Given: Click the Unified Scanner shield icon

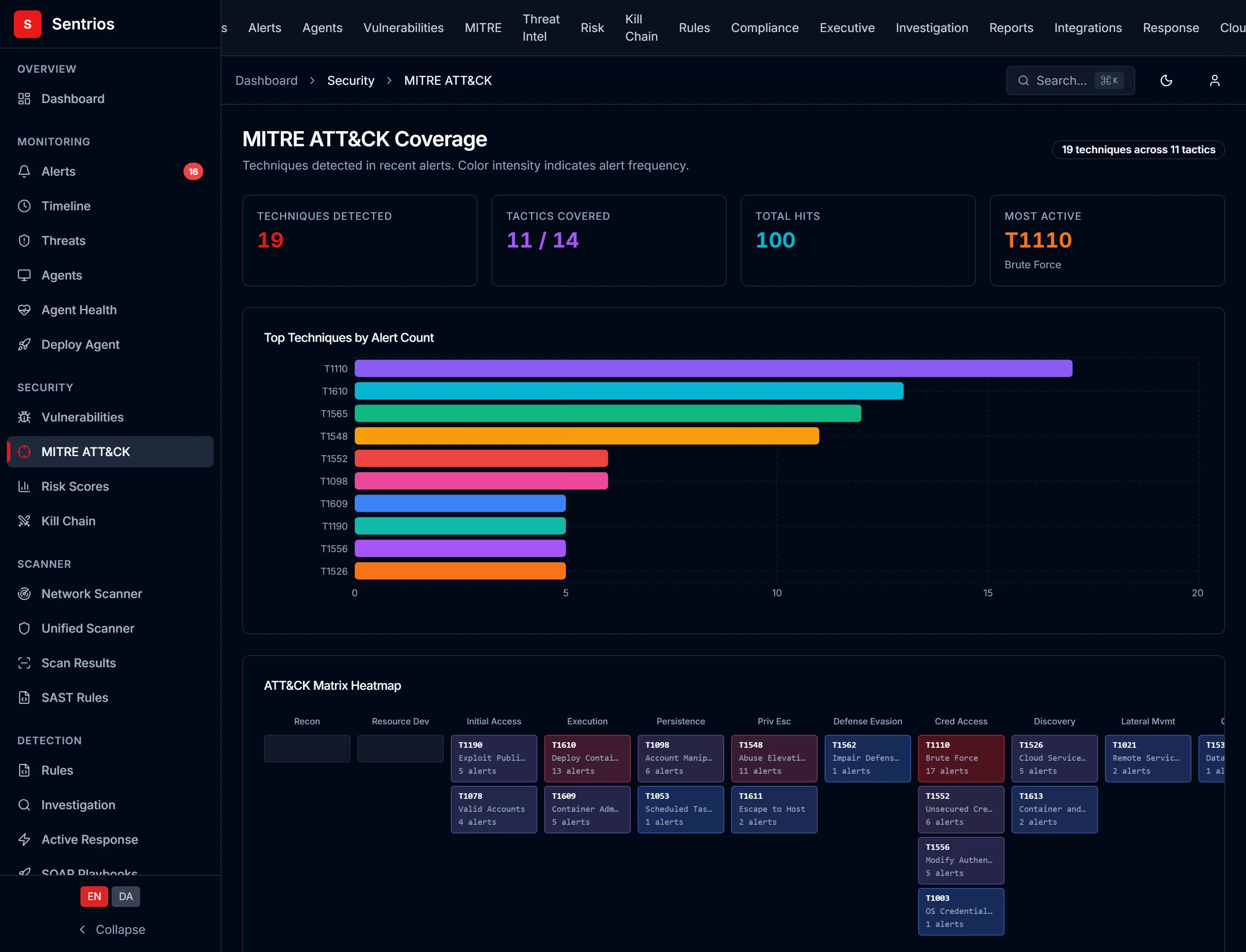Looking at the screenshot, I should pos(24,628).
